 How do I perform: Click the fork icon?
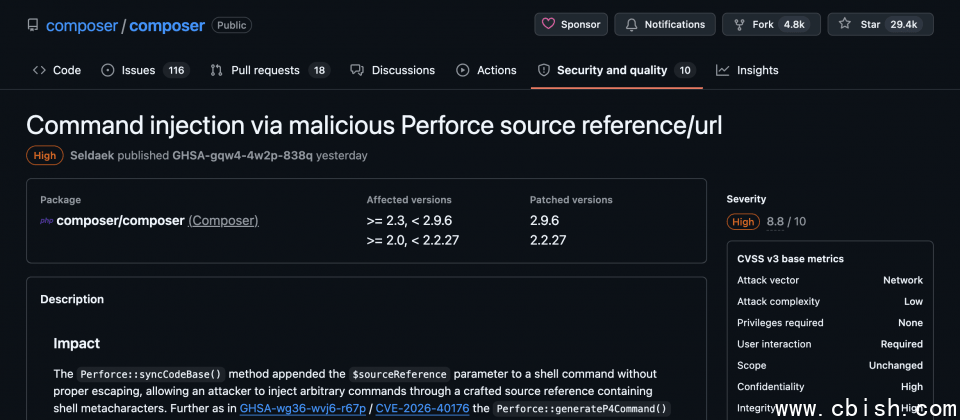(x=739, y=25)
